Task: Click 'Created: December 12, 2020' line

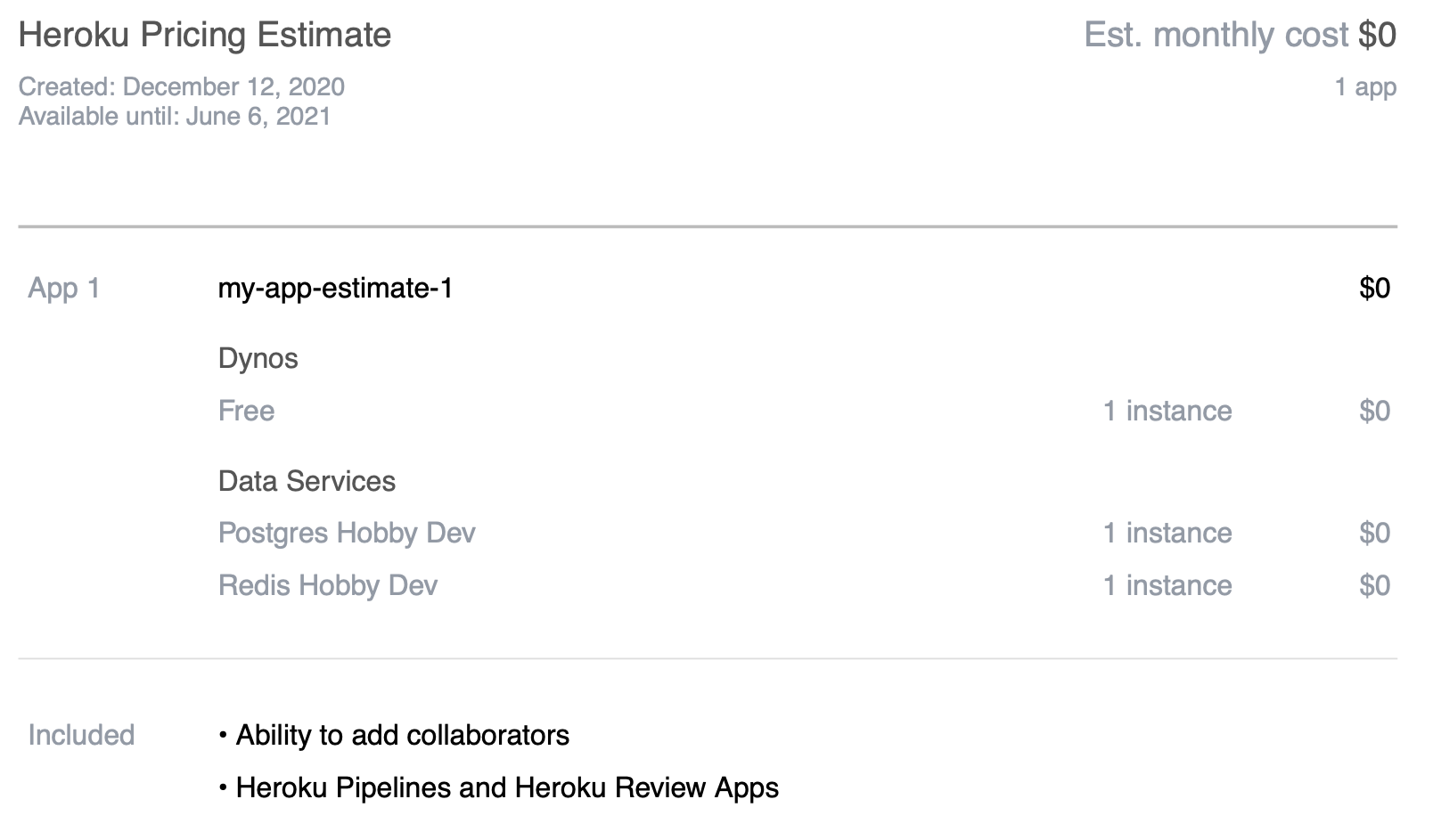Action: pyautogui.click(x=182, y=86)
